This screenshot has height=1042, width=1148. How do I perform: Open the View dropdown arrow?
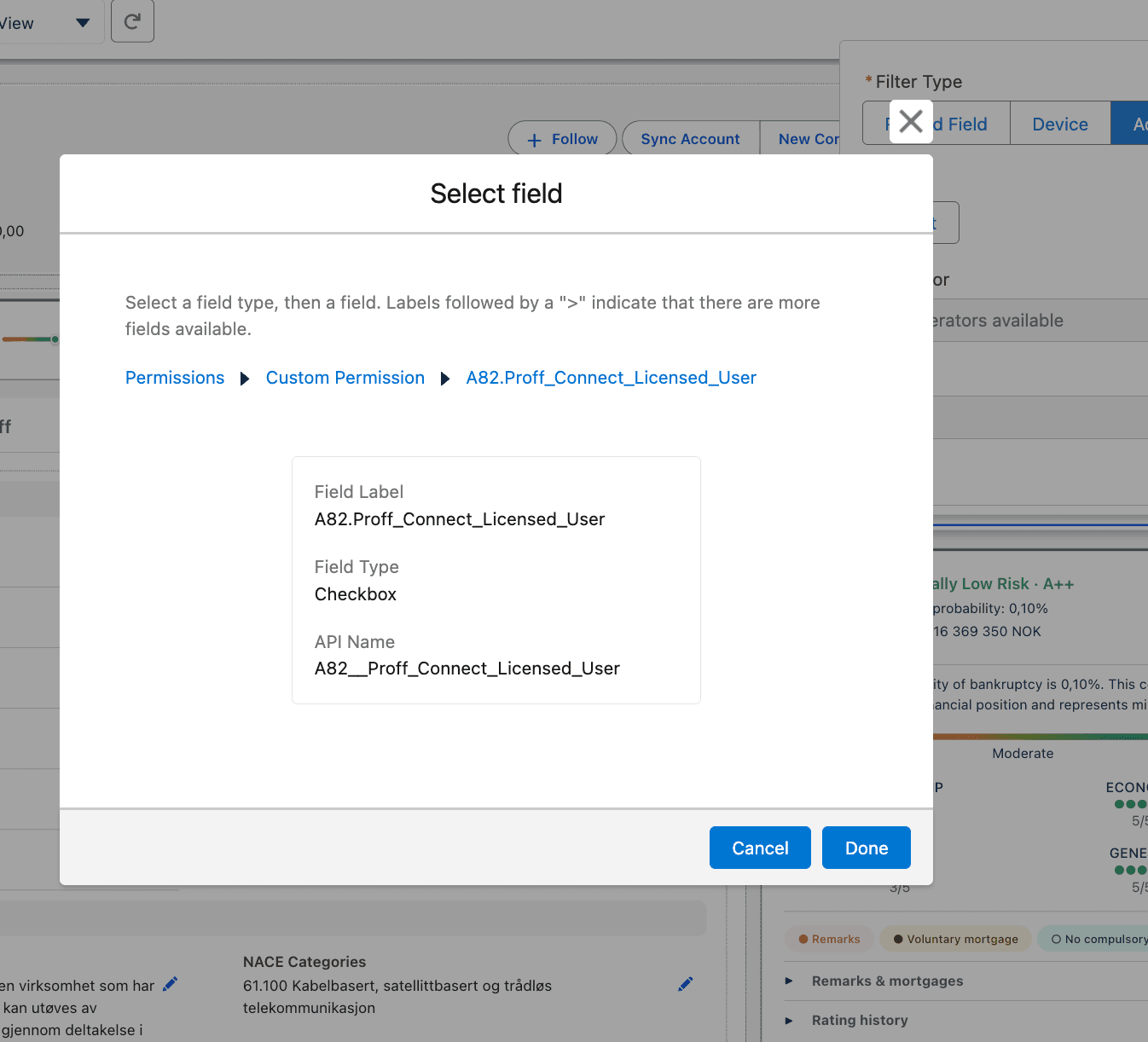pos(83,23)
